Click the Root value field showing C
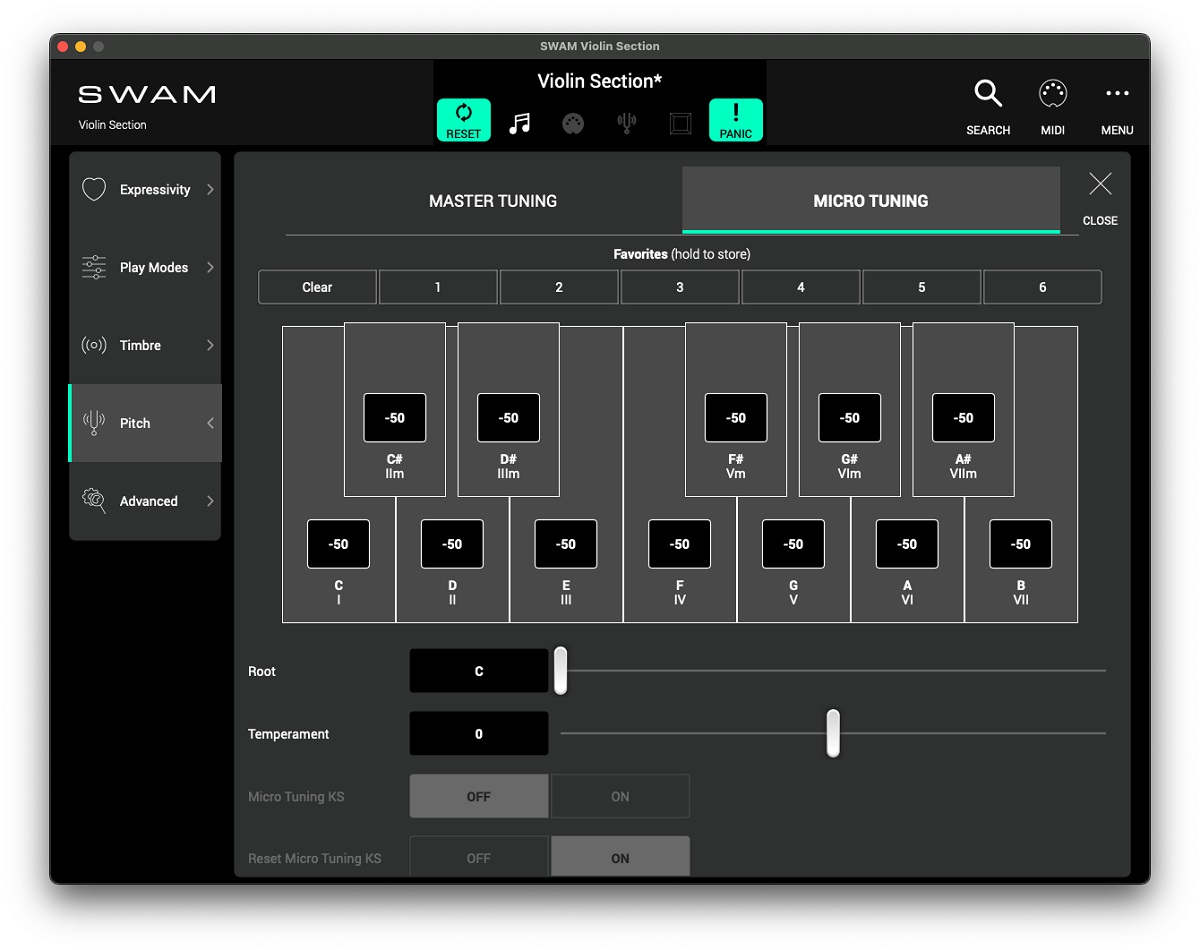 tap(479, 671)
